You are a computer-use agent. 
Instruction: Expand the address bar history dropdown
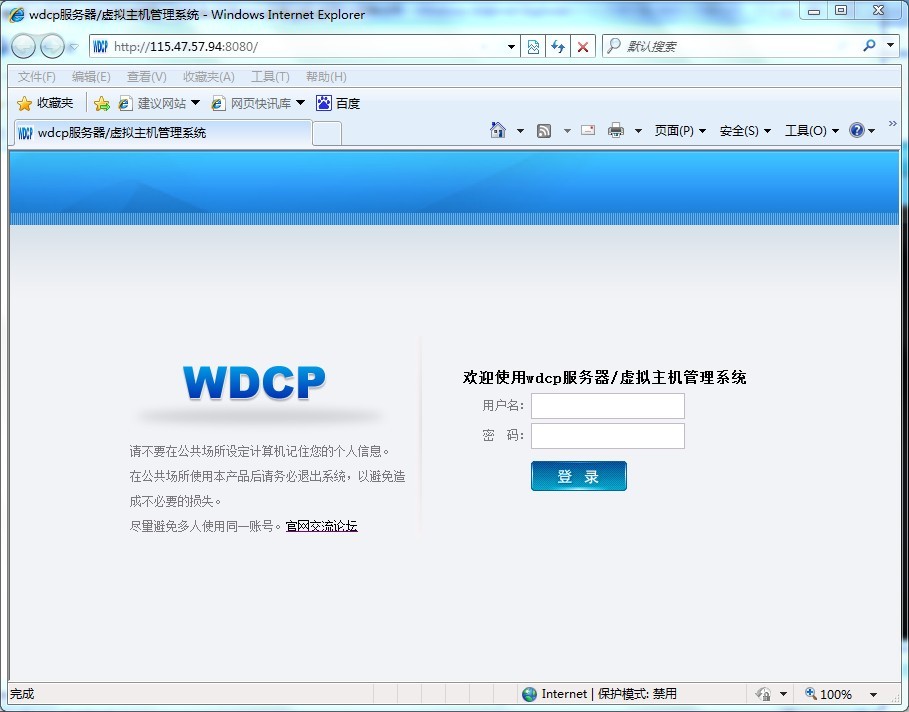511,47
